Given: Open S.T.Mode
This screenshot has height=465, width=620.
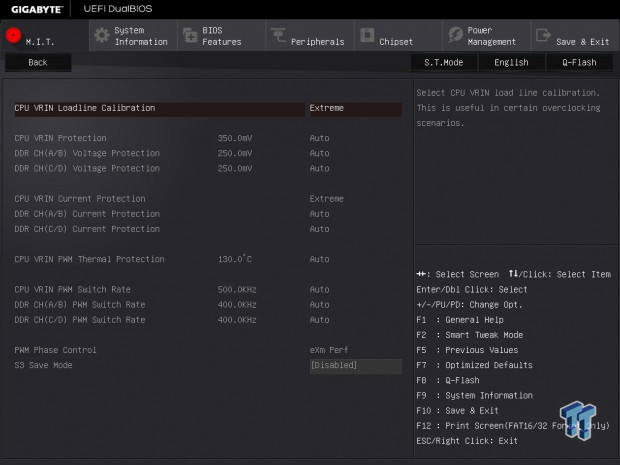Looking at the screenshot, I should coord(444,62).
